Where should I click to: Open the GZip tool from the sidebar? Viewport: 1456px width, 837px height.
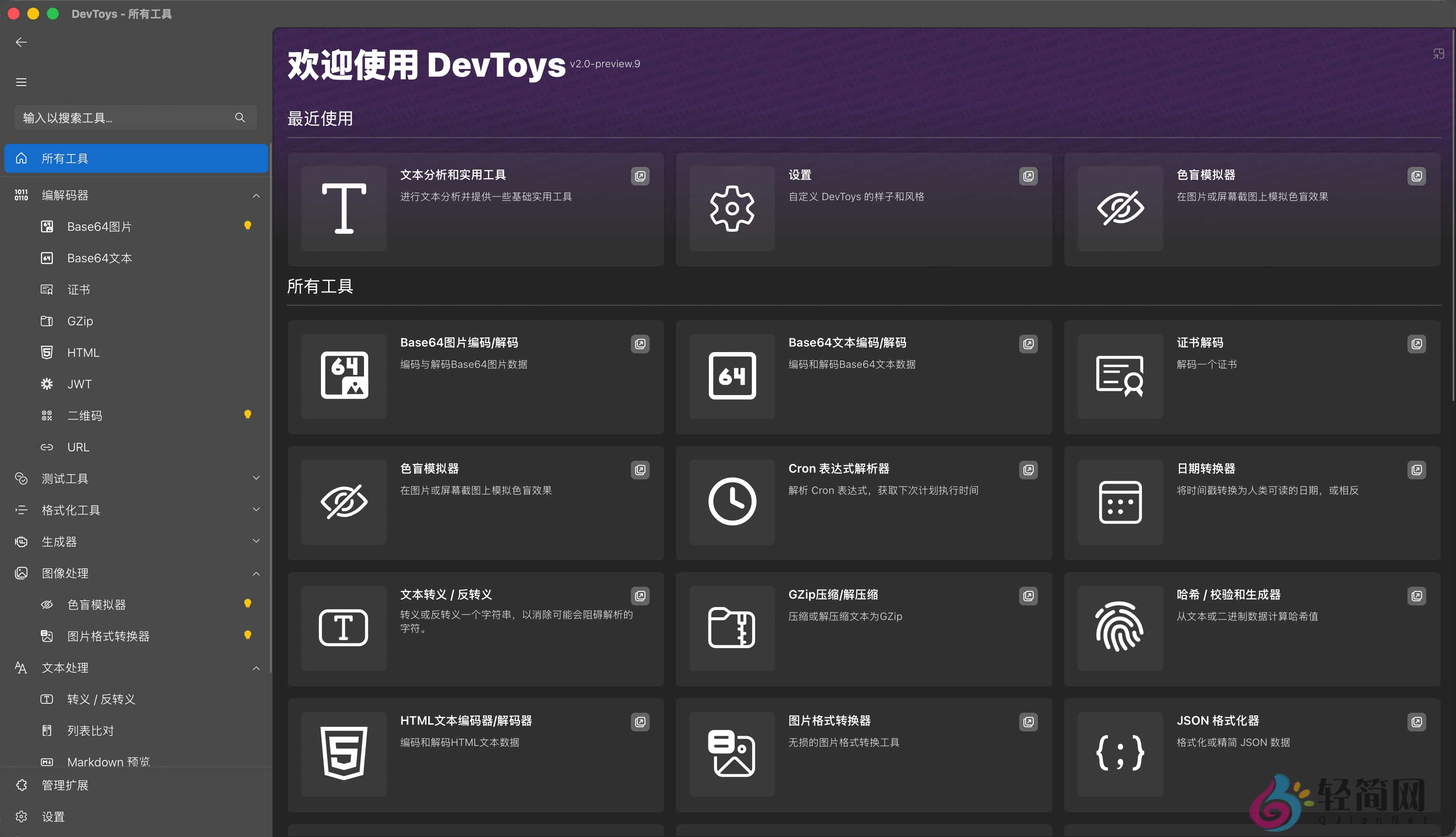click(80, 321)
